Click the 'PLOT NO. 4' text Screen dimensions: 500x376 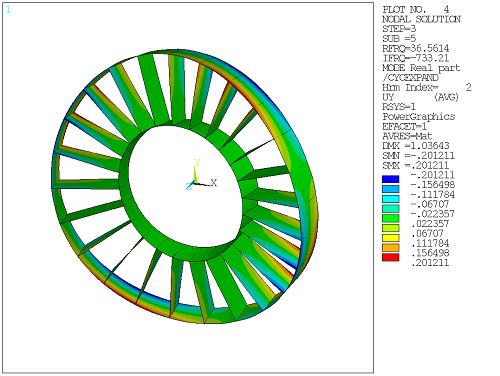pyautogui.click(x=416, y=9)
